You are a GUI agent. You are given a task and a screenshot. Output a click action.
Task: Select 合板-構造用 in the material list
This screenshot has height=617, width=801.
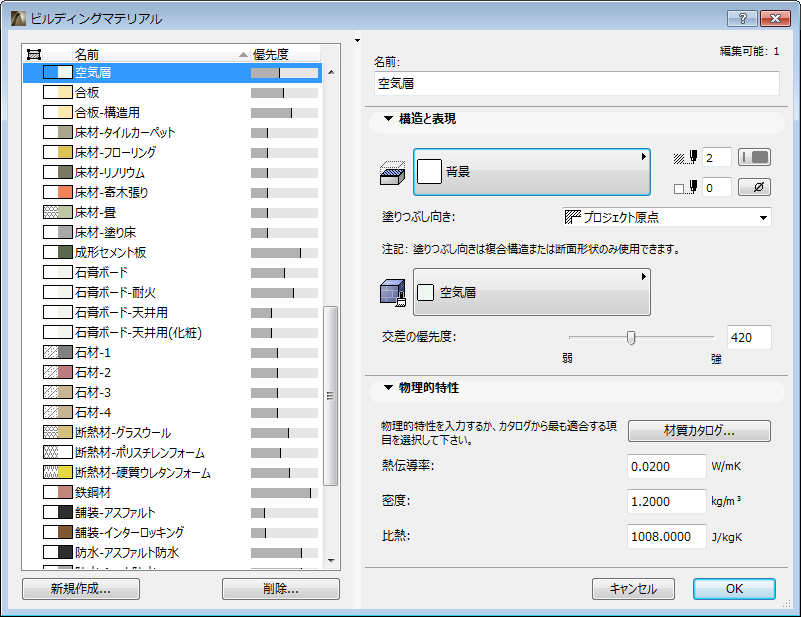[172, 112]
